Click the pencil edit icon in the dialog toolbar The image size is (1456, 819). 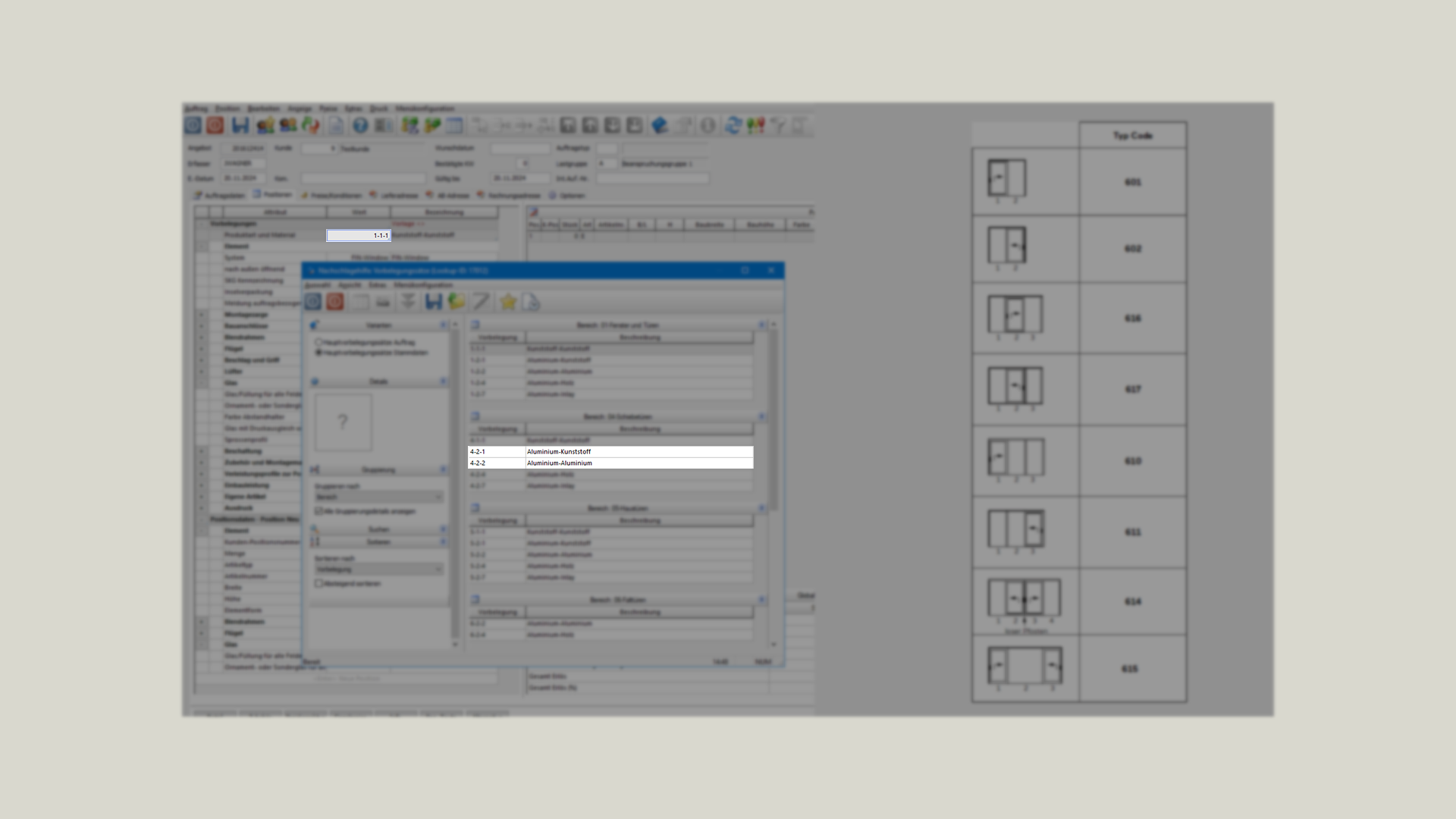point(481,302)
